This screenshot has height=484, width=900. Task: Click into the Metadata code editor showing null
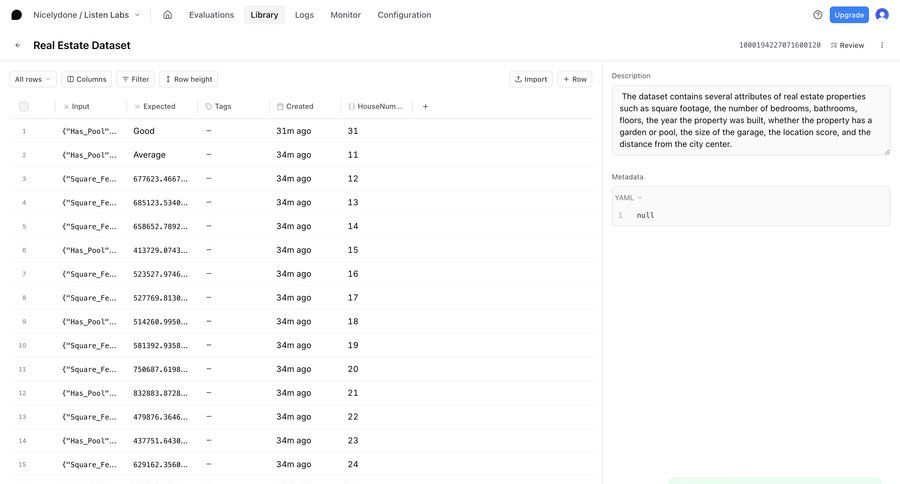[x=751, y=215]
